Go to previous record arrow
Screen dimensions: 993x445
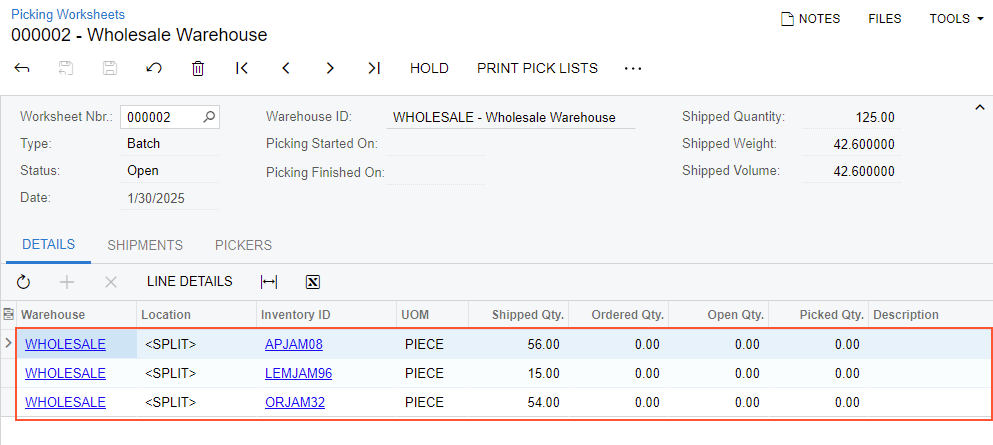click(x=286, y=68)
